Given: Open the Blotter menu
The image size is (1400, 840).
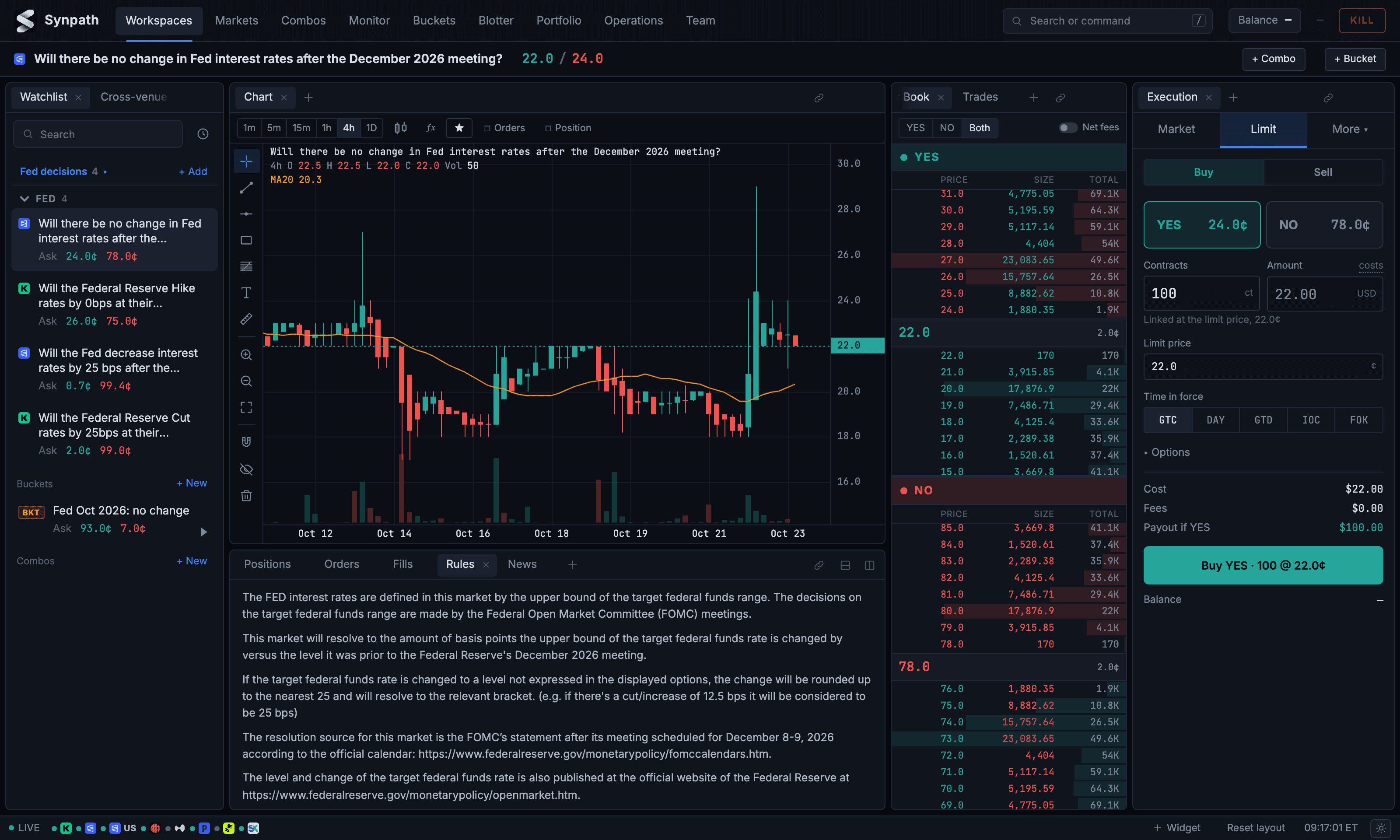Looking at the screenshot, I should 496,21.
